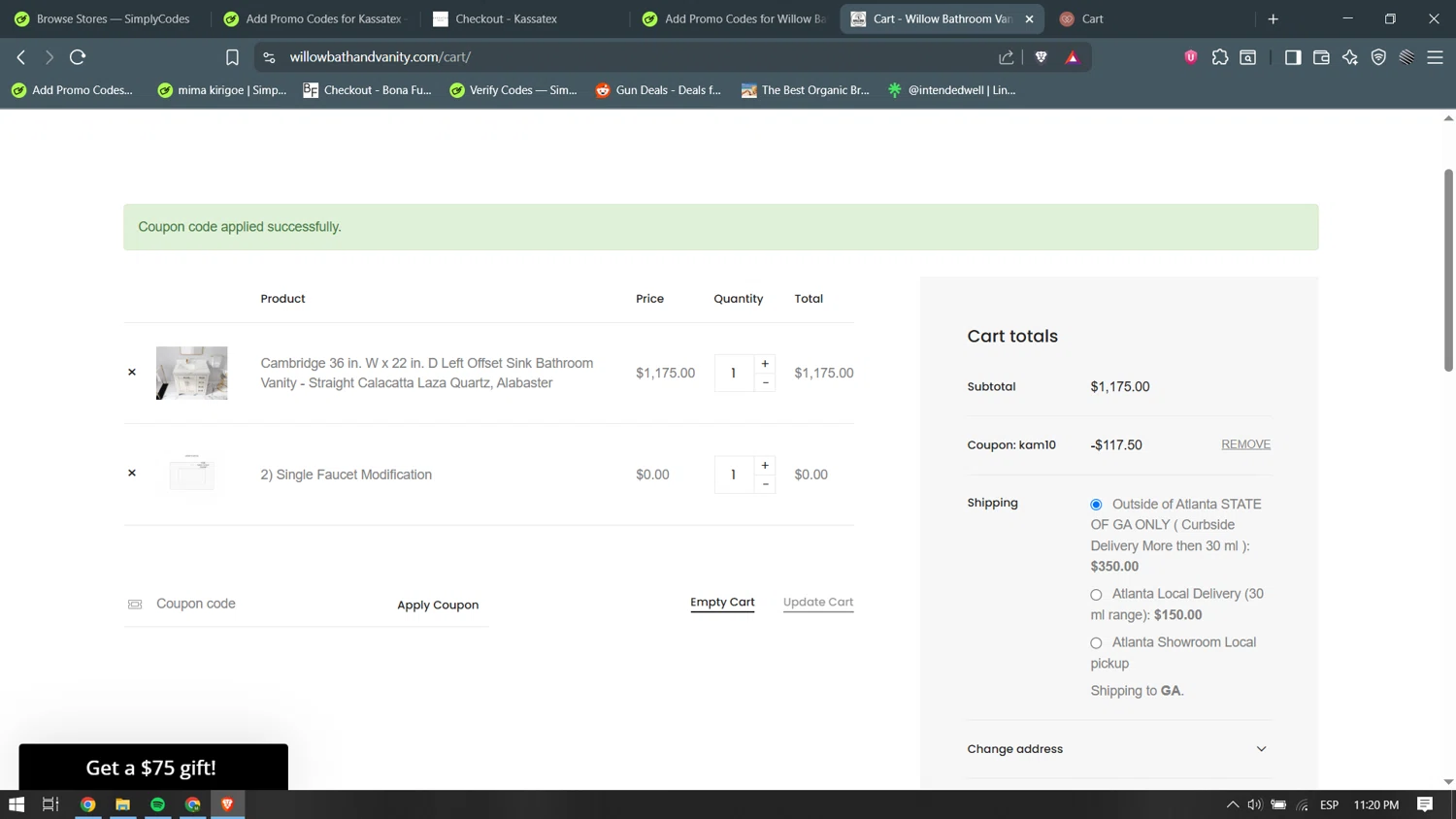Bookmark this page icon
Viewport: 1456px width, 819px height.
pos(232,57)
